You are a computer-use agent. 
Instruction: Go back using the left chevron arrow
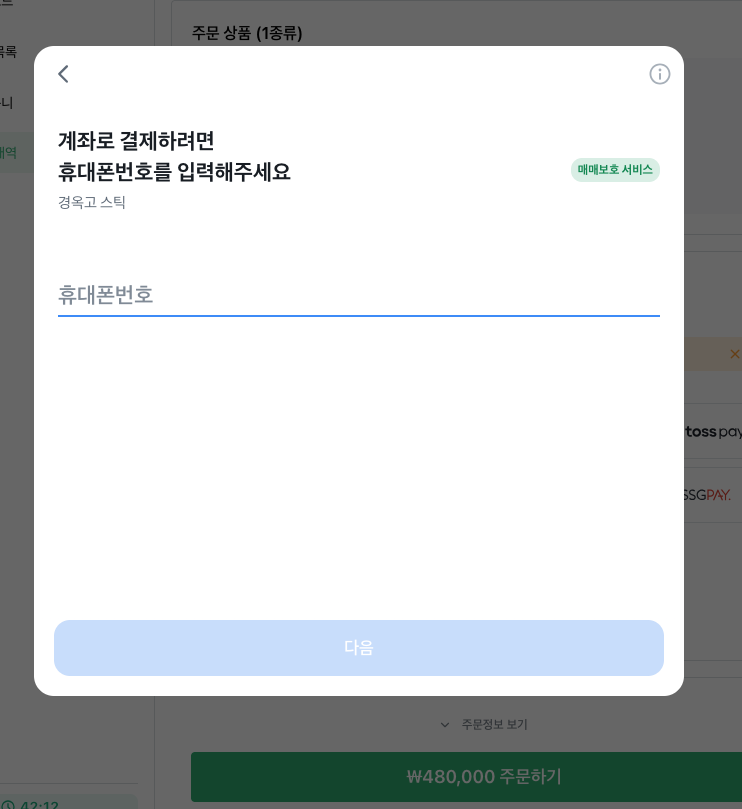[x=63, y=74]
